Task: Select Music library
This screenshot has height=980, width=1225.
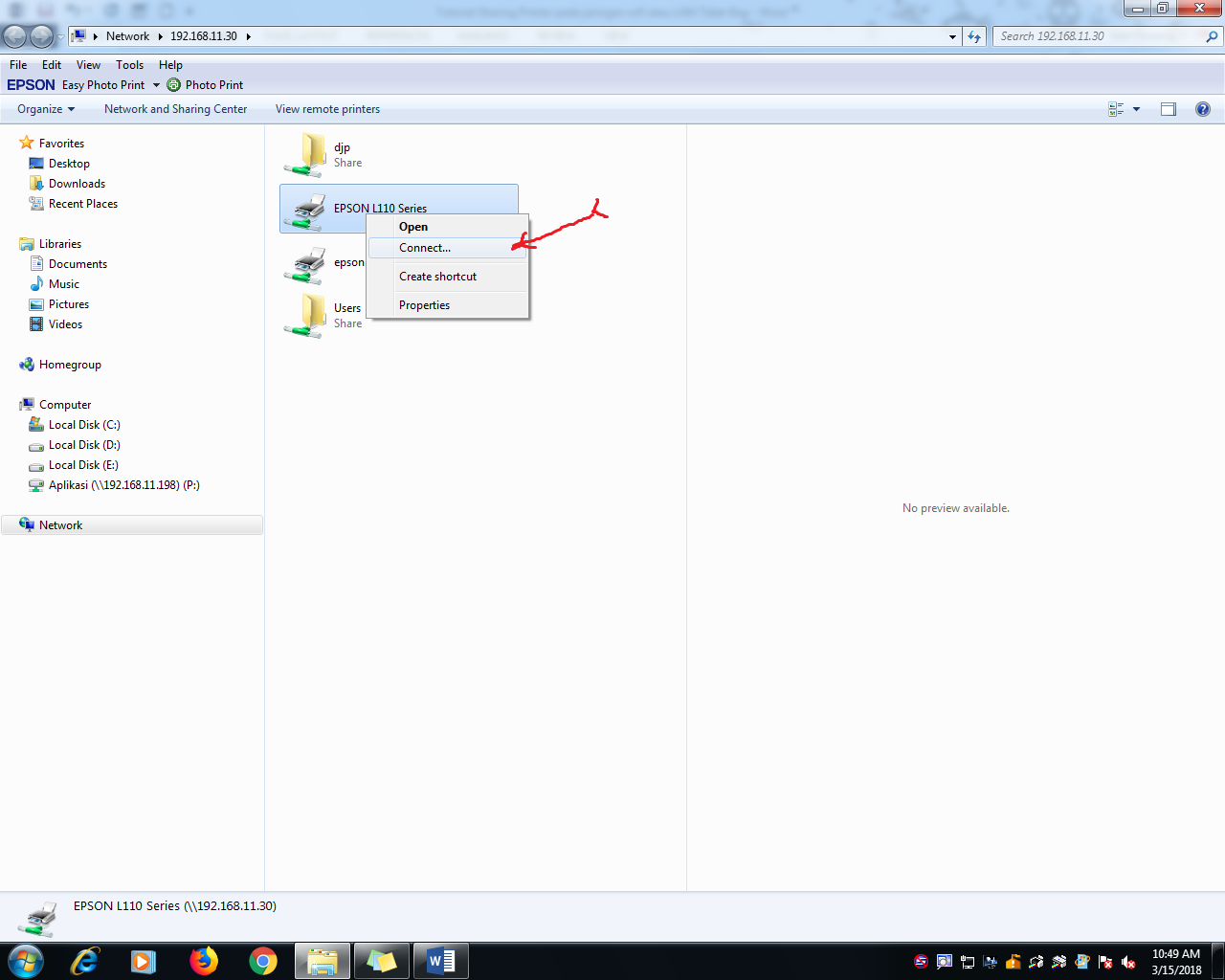Action: pyautogui.click(x=64, y=284)
